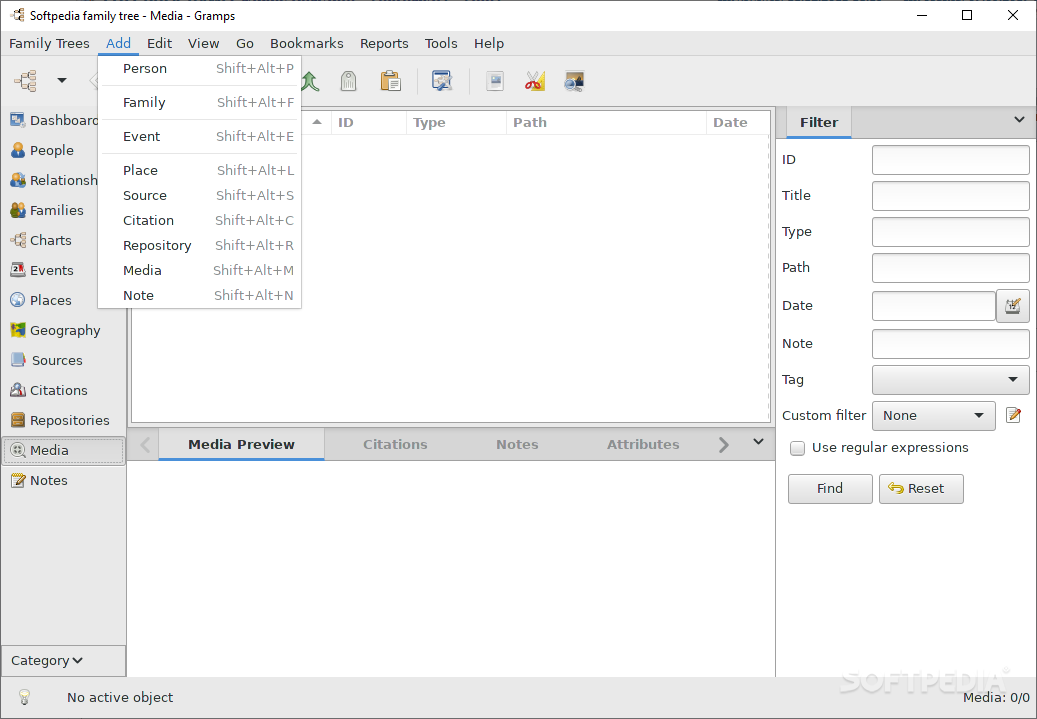
Task: Click the custom filter editor icon
Action: tap(1013, 415)
